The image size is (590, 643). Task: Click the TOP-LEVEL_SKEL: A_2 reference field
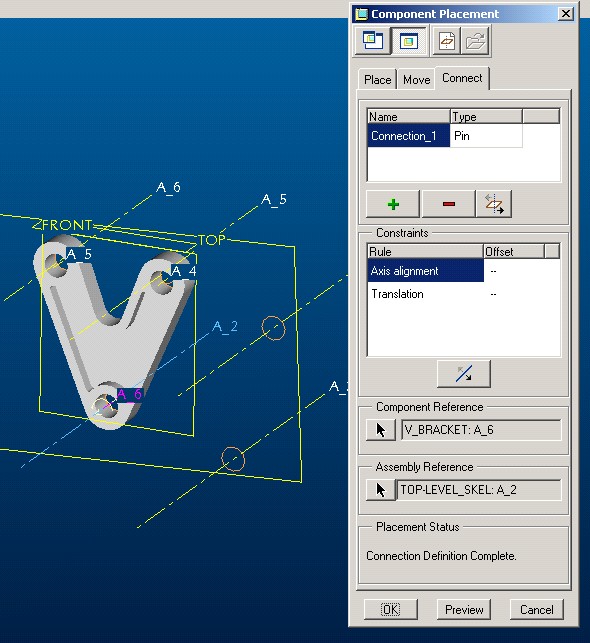click(x=479, y=490)
